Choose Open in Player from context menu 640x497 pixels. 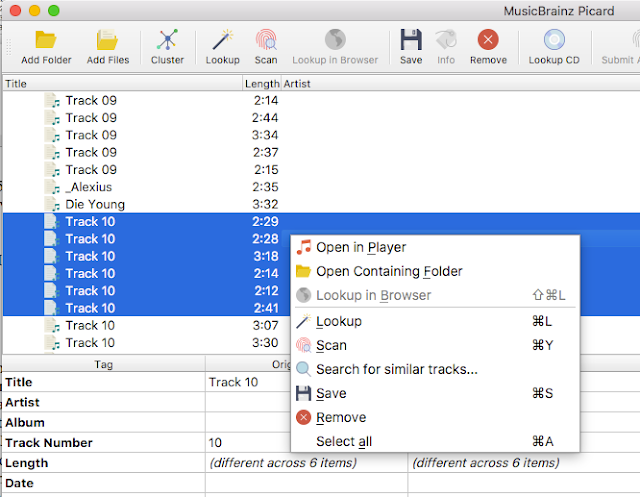(435, 247)
